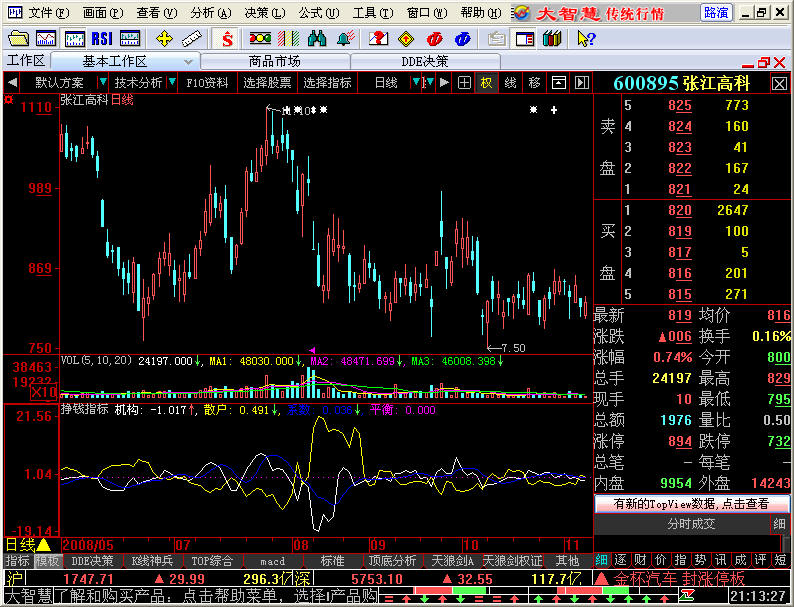Viewport: 794px width, 607px height.
Task: Click the red S dollar icon
Action: pyautogui.click(x=227, y=38)
